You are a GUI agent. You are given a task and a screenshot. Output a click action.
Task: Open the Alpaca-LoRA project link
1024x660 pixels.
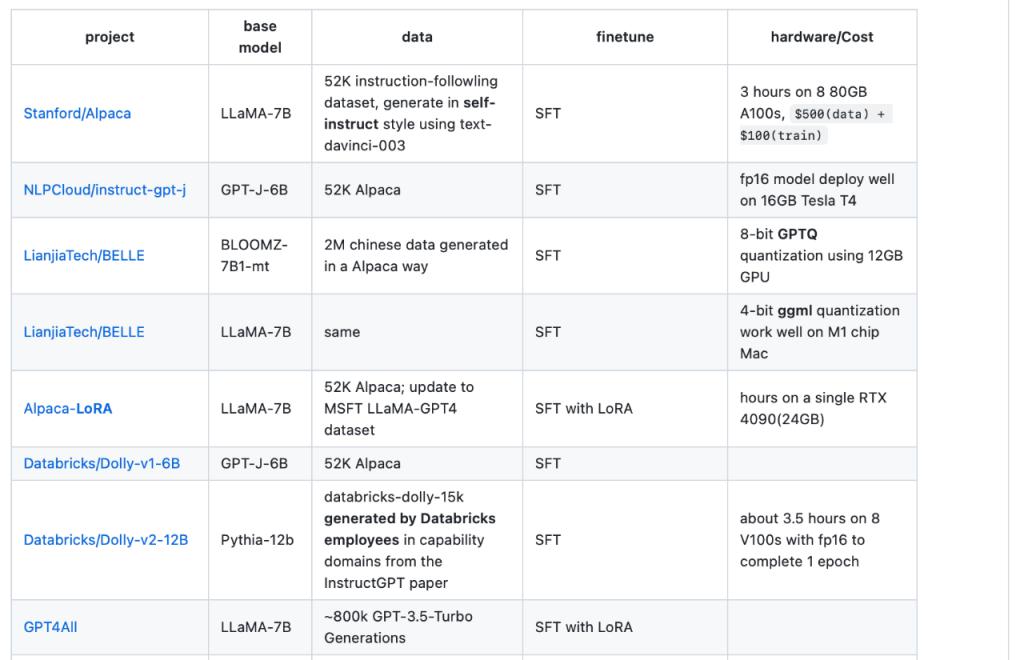click(68, 409)
